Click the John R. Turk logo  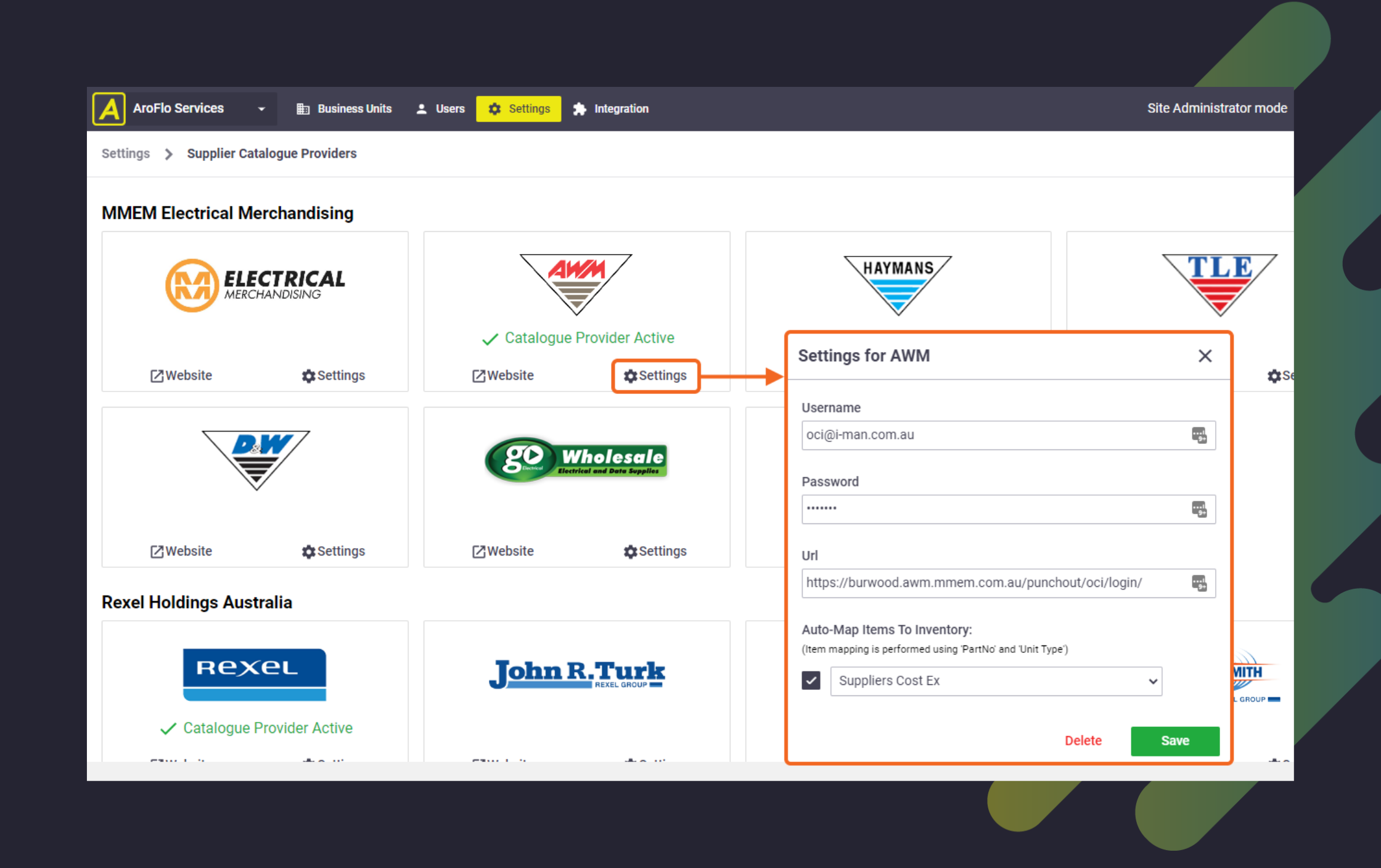click(x=577, y=673)
